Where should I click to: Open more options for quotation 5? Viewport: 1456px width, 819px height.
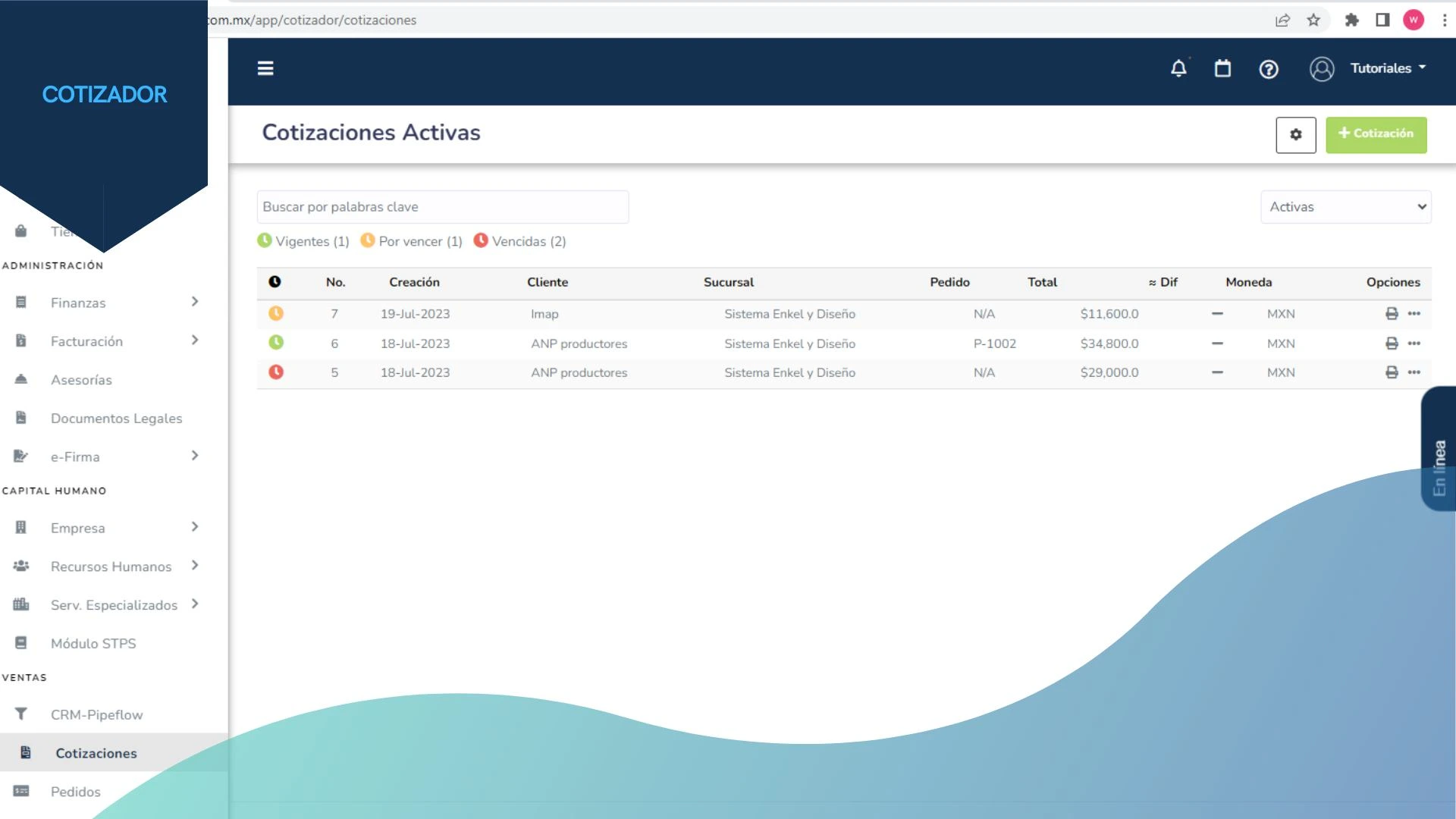click(x=1414, y=372)
